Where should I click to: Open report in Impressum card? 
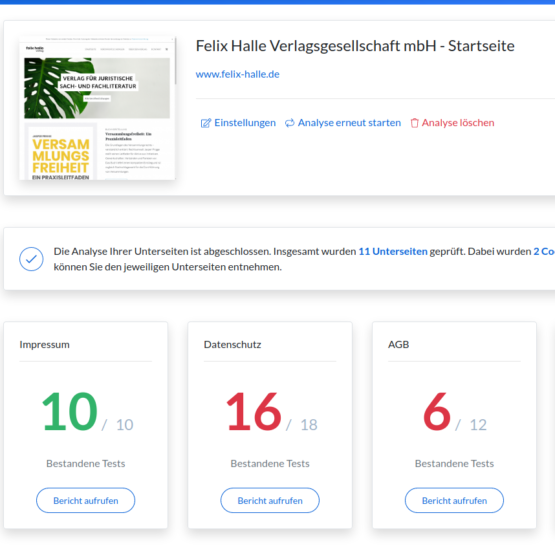coord(86,500)
